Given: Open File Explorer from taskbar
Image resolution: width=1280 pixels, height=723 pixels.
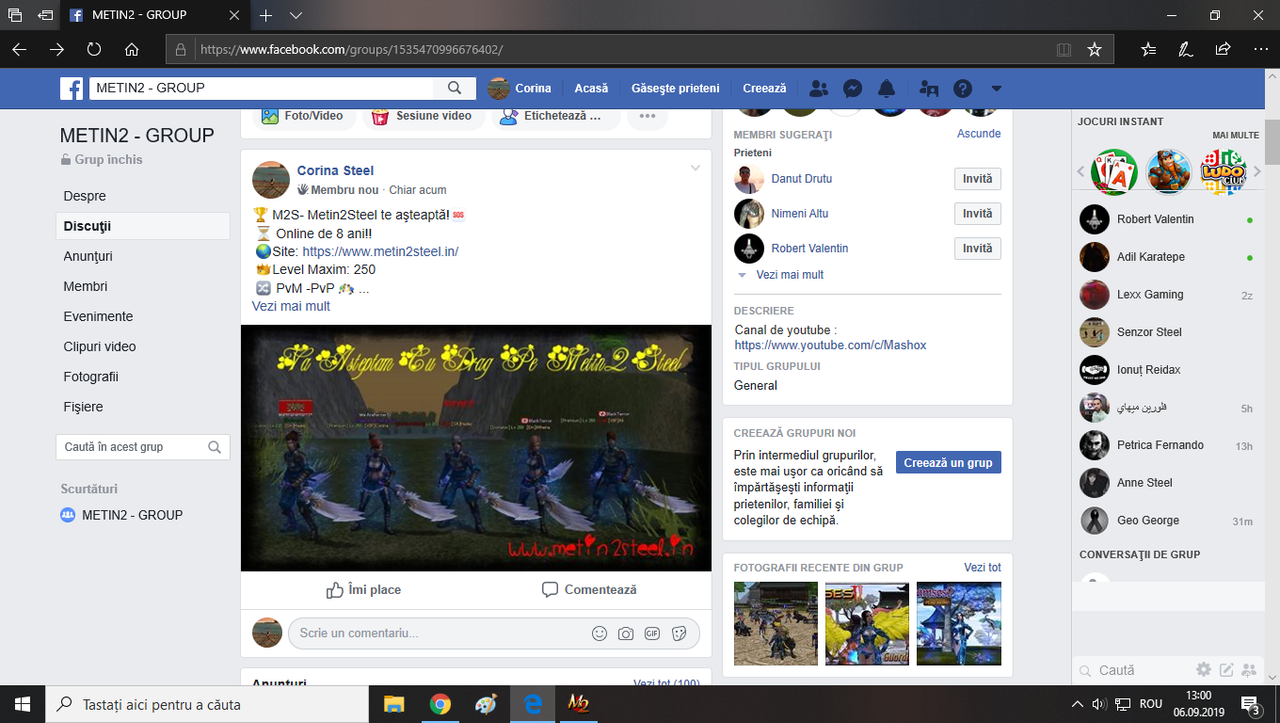Looking at the screenshot, I should point(393,704).
